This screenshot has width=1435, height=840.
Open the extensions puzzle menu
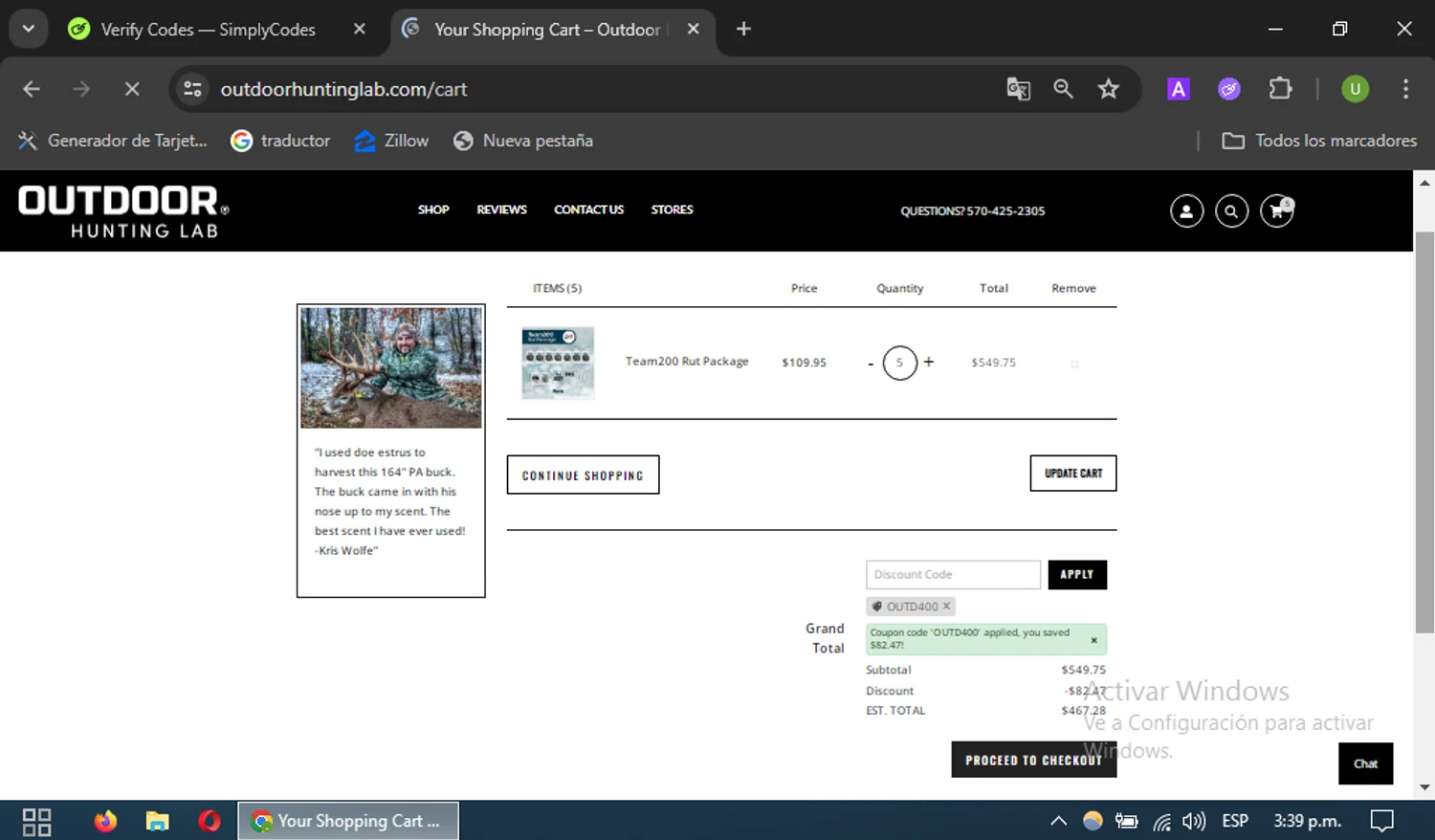pos(1280,89)
